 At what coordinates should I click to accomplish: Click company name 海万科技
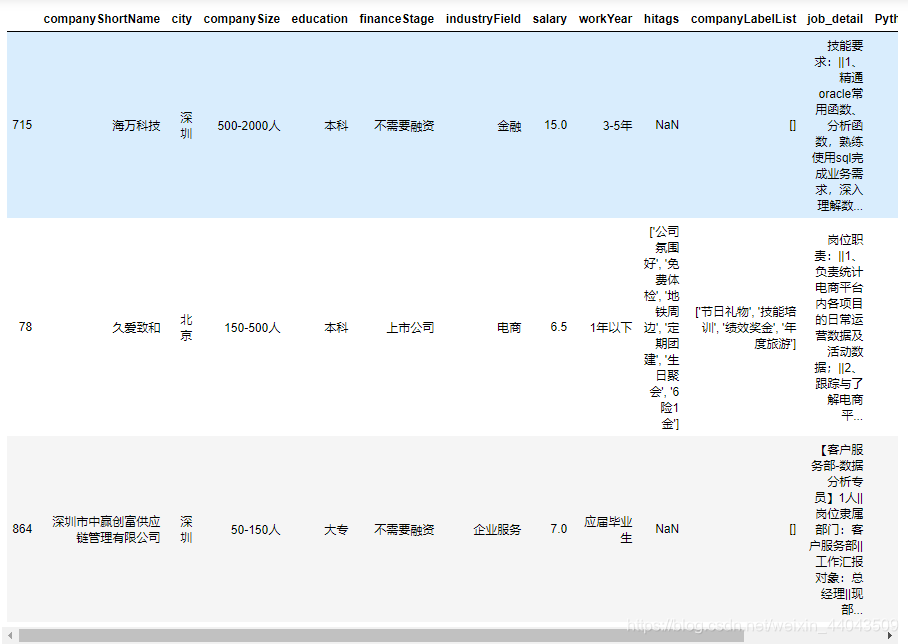click(x=136, y=126)
